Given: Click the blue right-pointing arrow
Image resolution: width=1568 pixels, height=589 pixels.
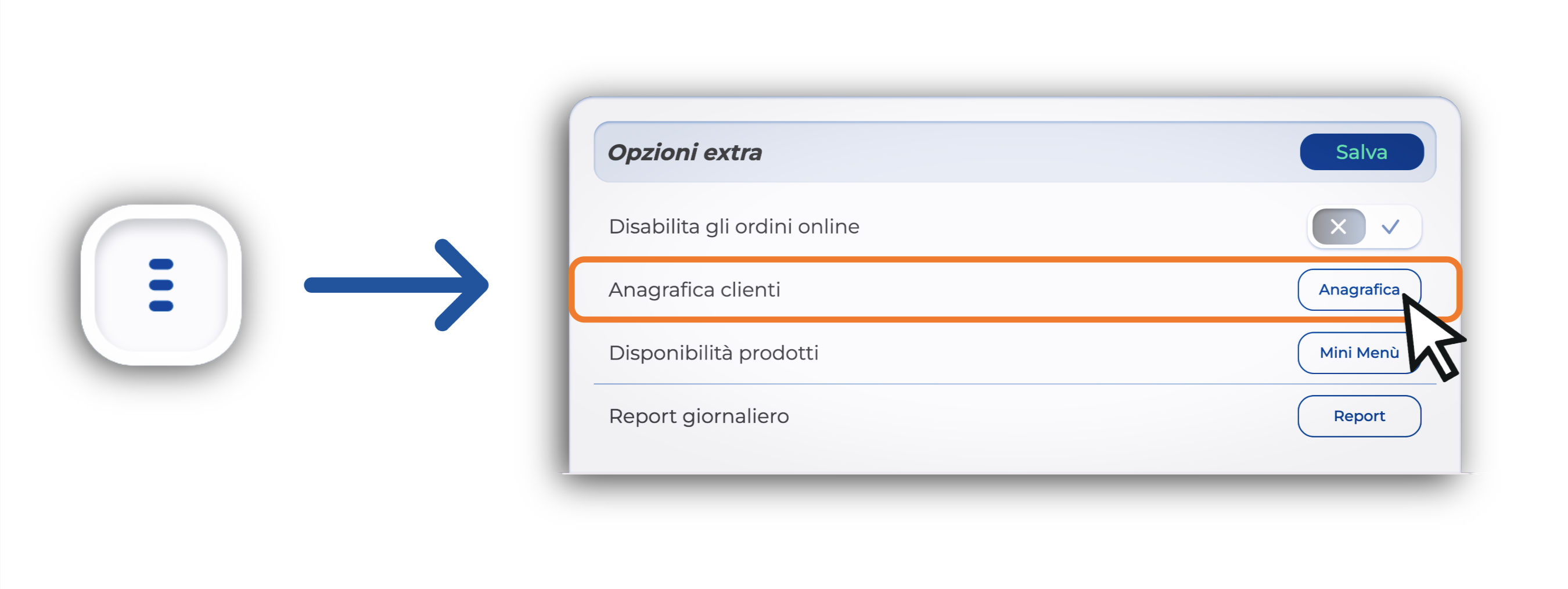Looking at the screenshot, I should (395, 285).
